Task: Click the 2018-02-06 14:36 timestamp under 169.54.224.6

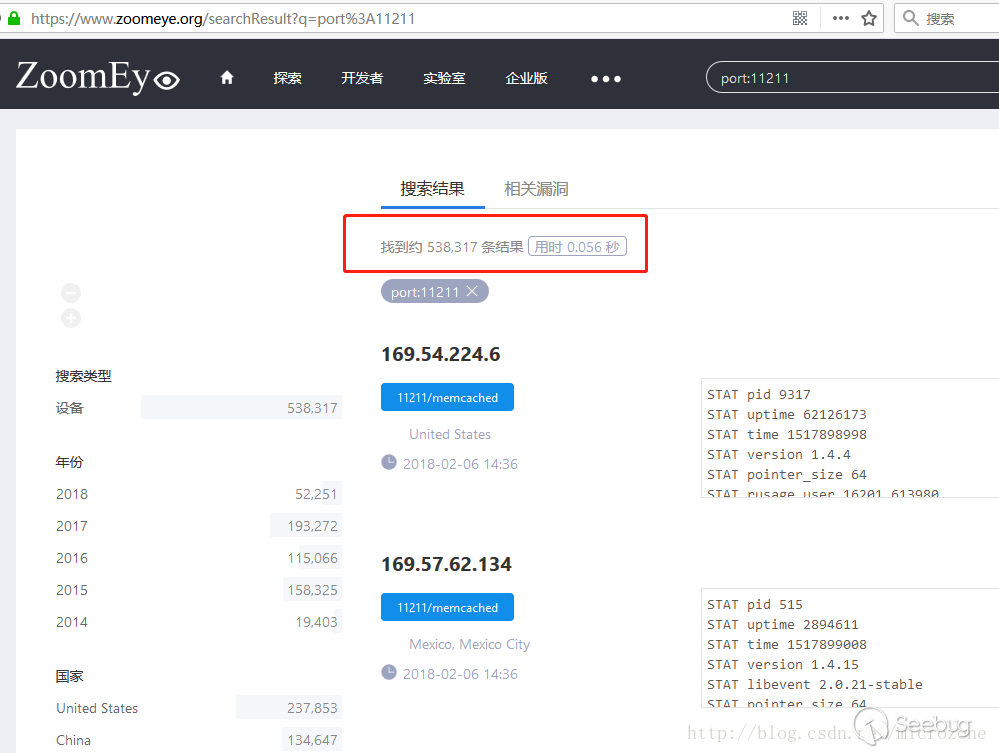Action: [460, 464]
